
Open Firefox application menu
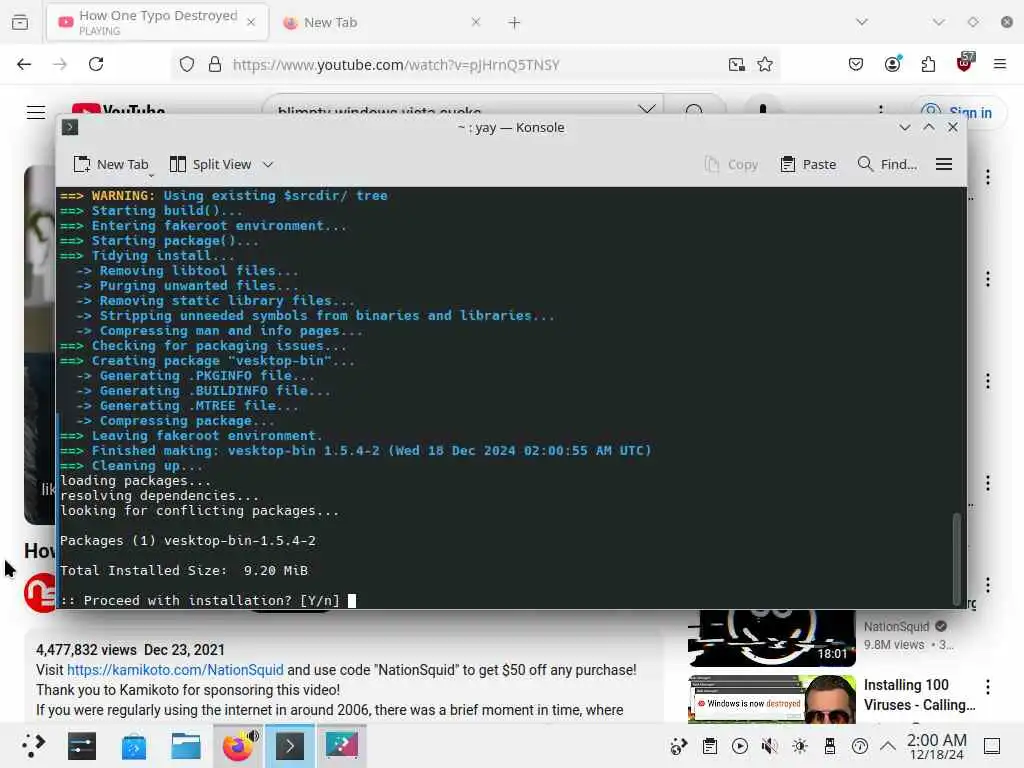coord(999,64)
